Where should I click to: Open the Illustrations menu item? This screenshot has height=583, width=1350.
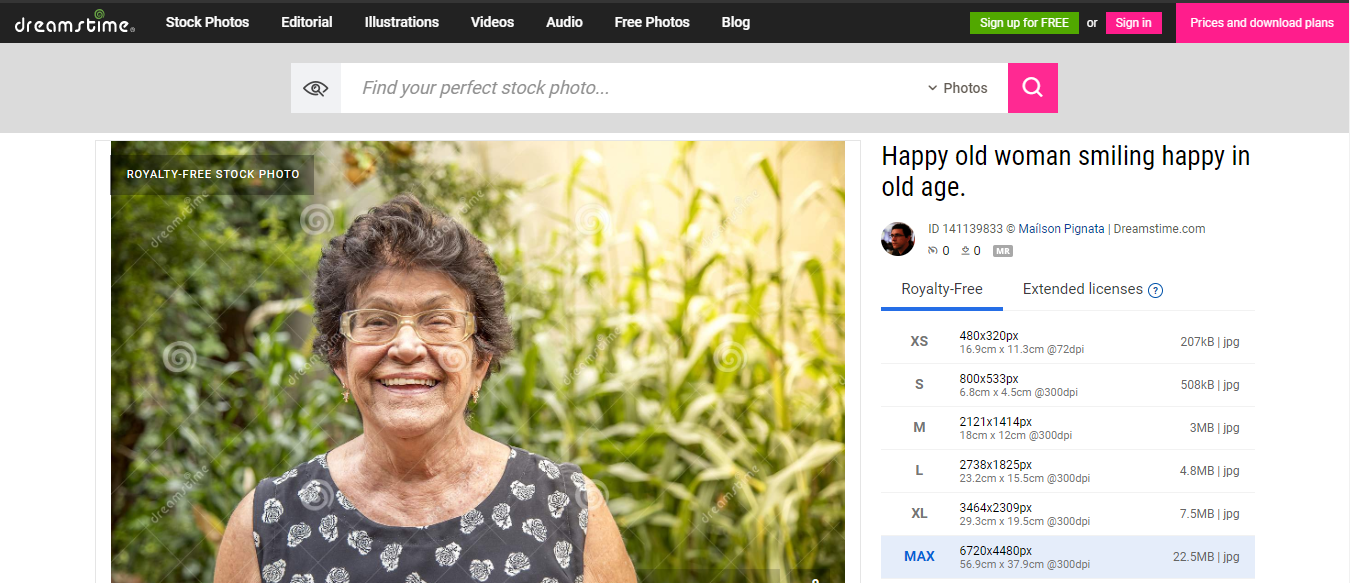tap(402, 22)
